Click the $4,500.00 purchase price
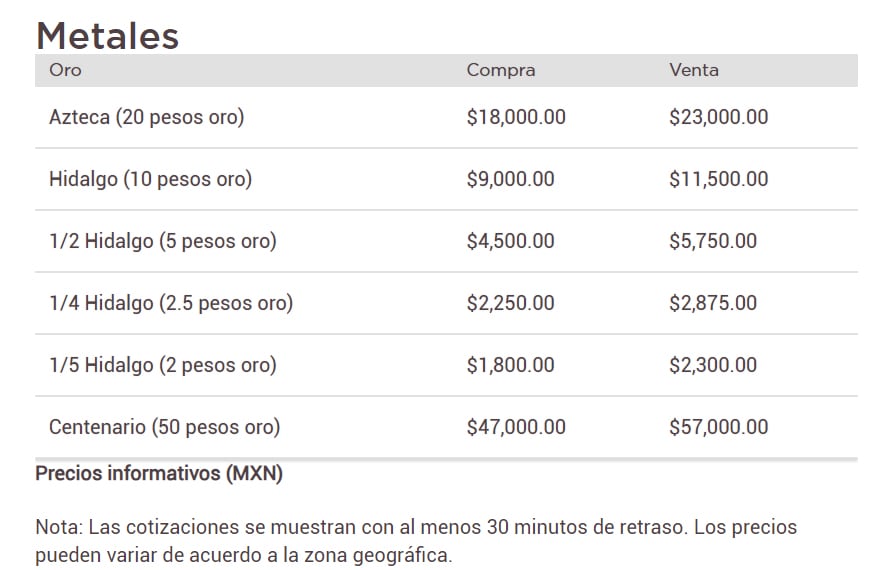Viewport: 881px width, 570px height. click(510, 241)
